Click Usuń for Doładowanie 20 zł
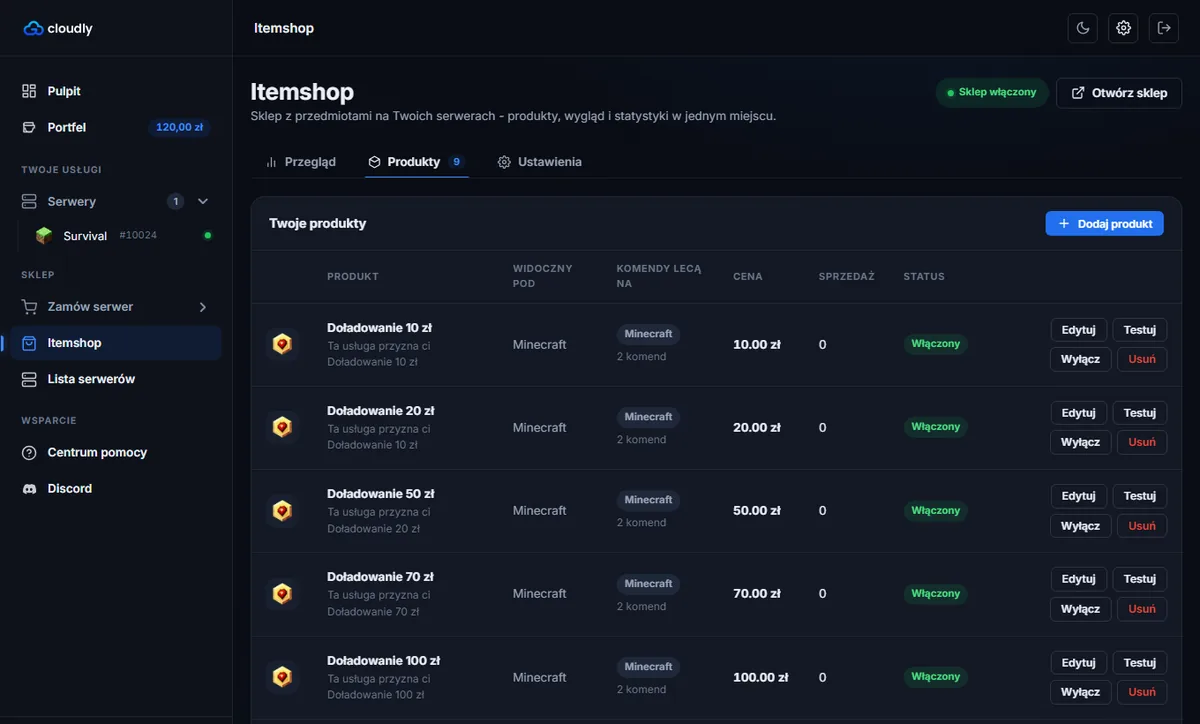The image size is (1200, 724). 1142,442
